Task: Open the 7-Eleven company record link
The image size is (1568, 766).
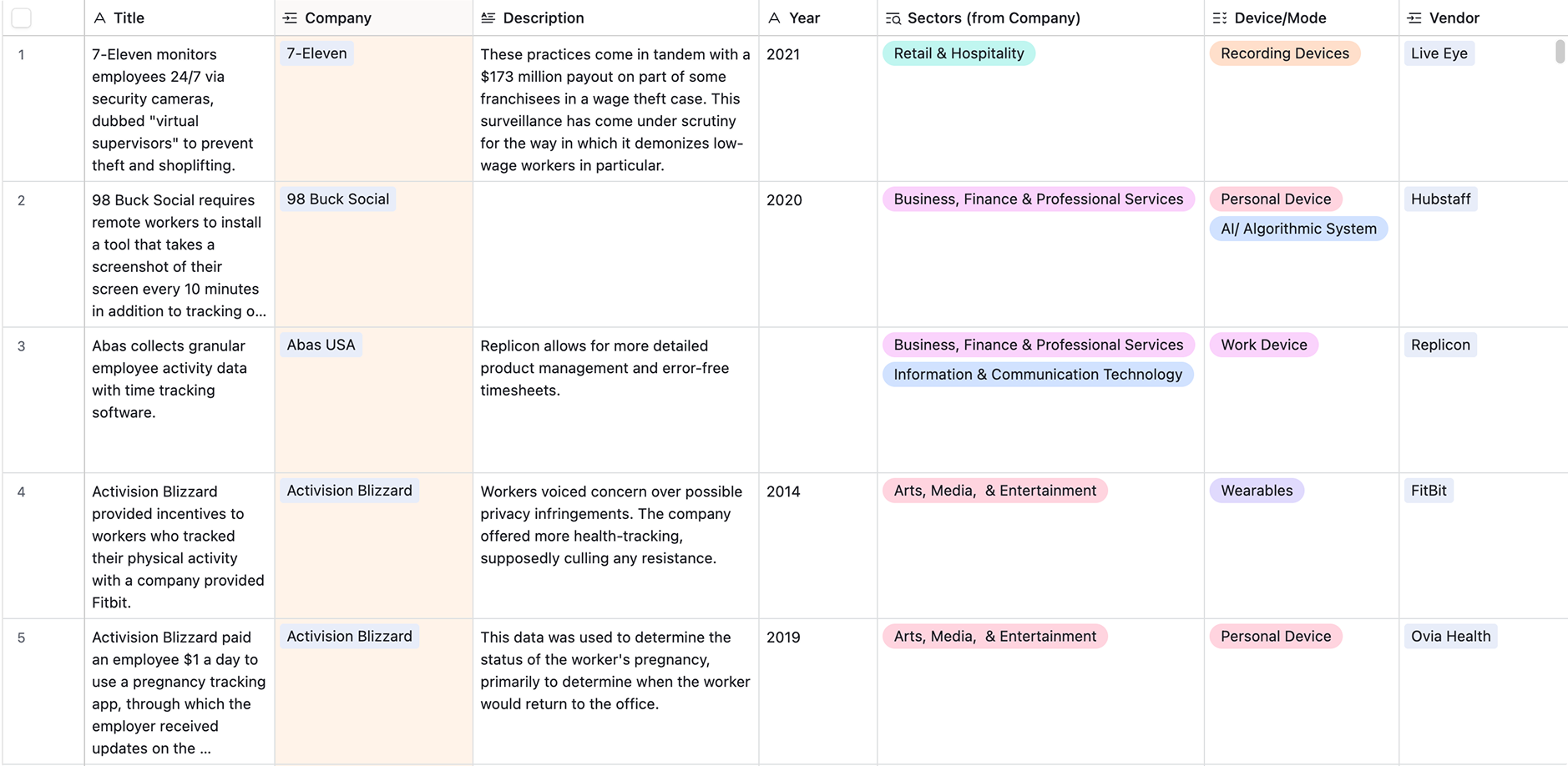Action: pos(316,53)
